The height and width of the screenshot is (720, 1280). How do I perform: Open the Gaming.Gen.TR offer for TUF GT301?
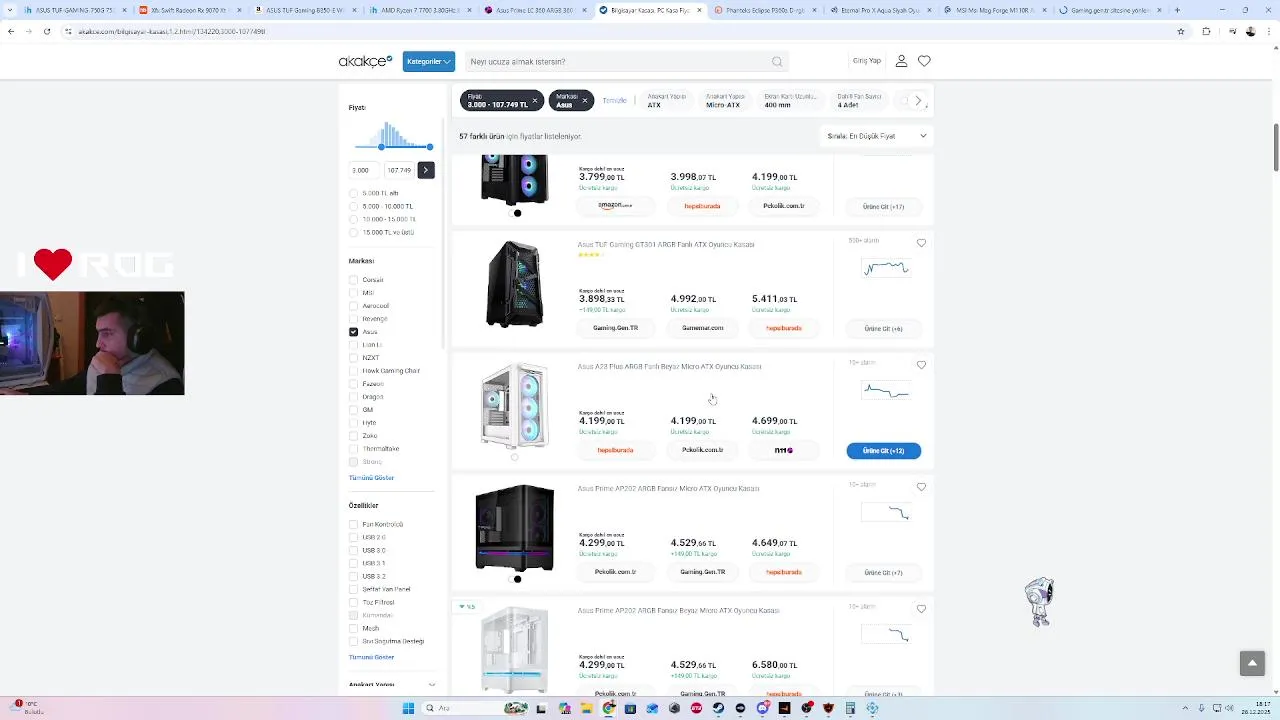[x=615, y=328]
